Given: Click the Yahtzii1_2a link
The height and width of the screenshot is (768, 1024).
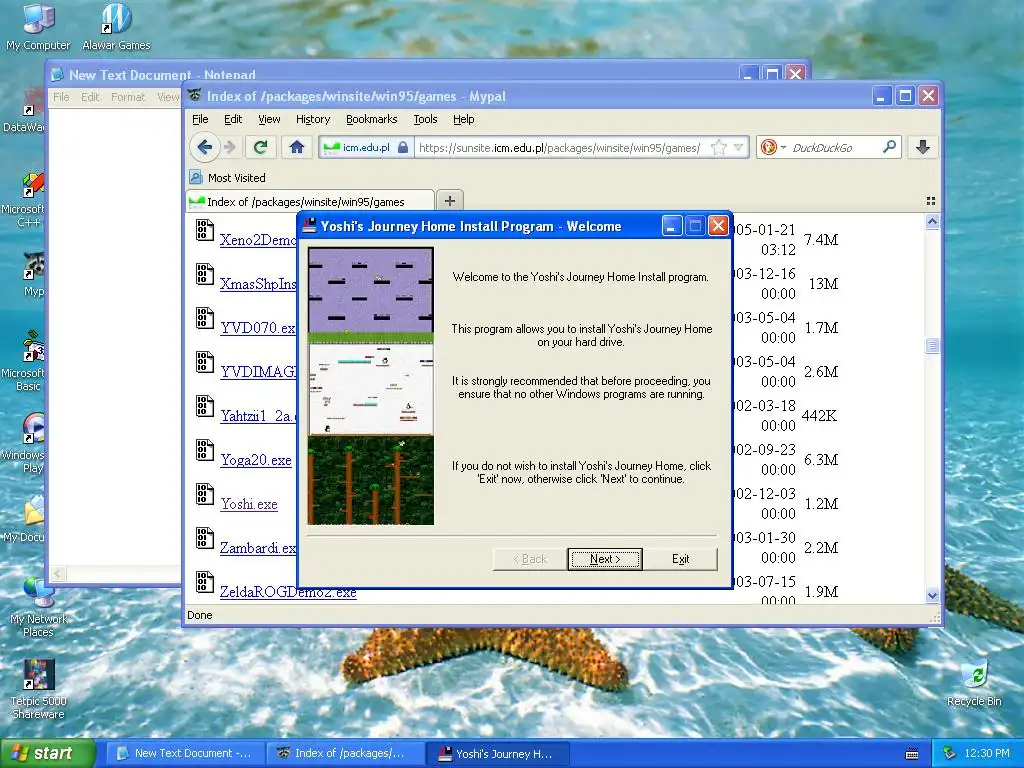Looking at the screenshot, I should [x=258, y=416].
